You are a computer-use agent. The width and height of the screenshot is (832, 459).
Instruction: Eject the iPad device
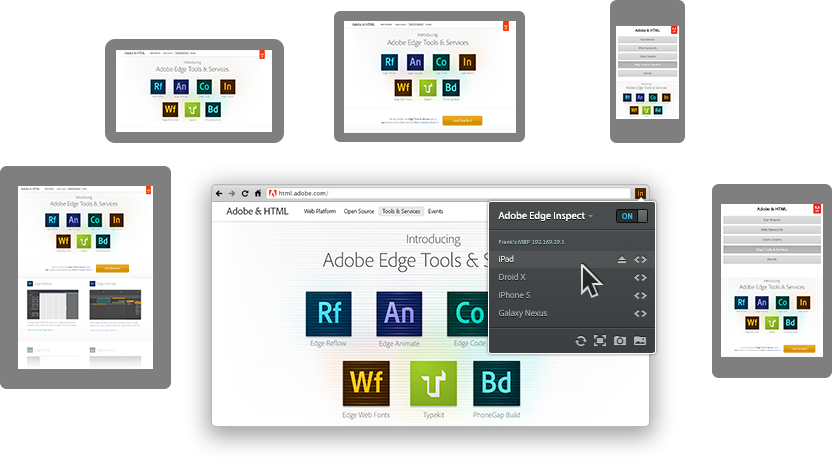click(622, 259)
